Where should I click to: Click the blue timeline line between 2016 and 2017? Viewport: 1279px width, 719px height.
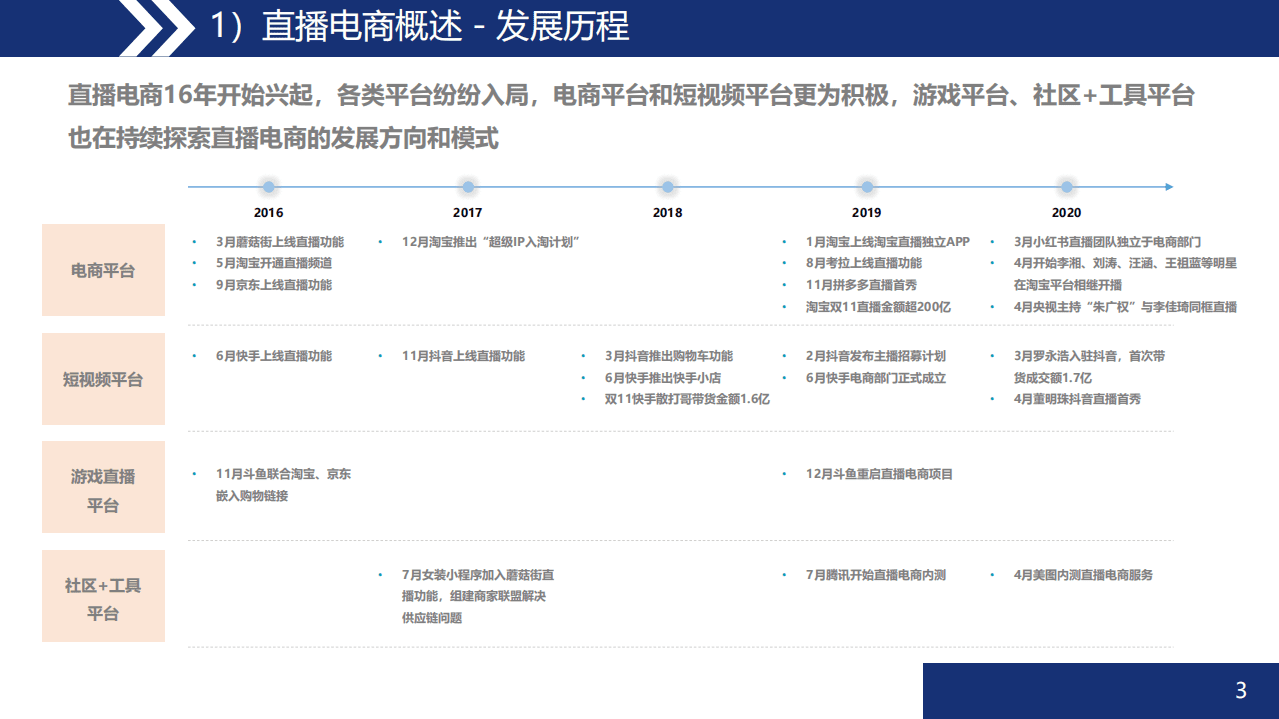click(x=366, y=185)
